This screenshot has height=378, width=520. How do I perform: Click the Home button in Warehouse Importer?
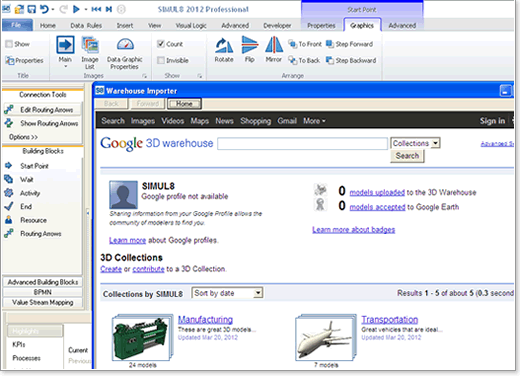click(x=184, y=104)
